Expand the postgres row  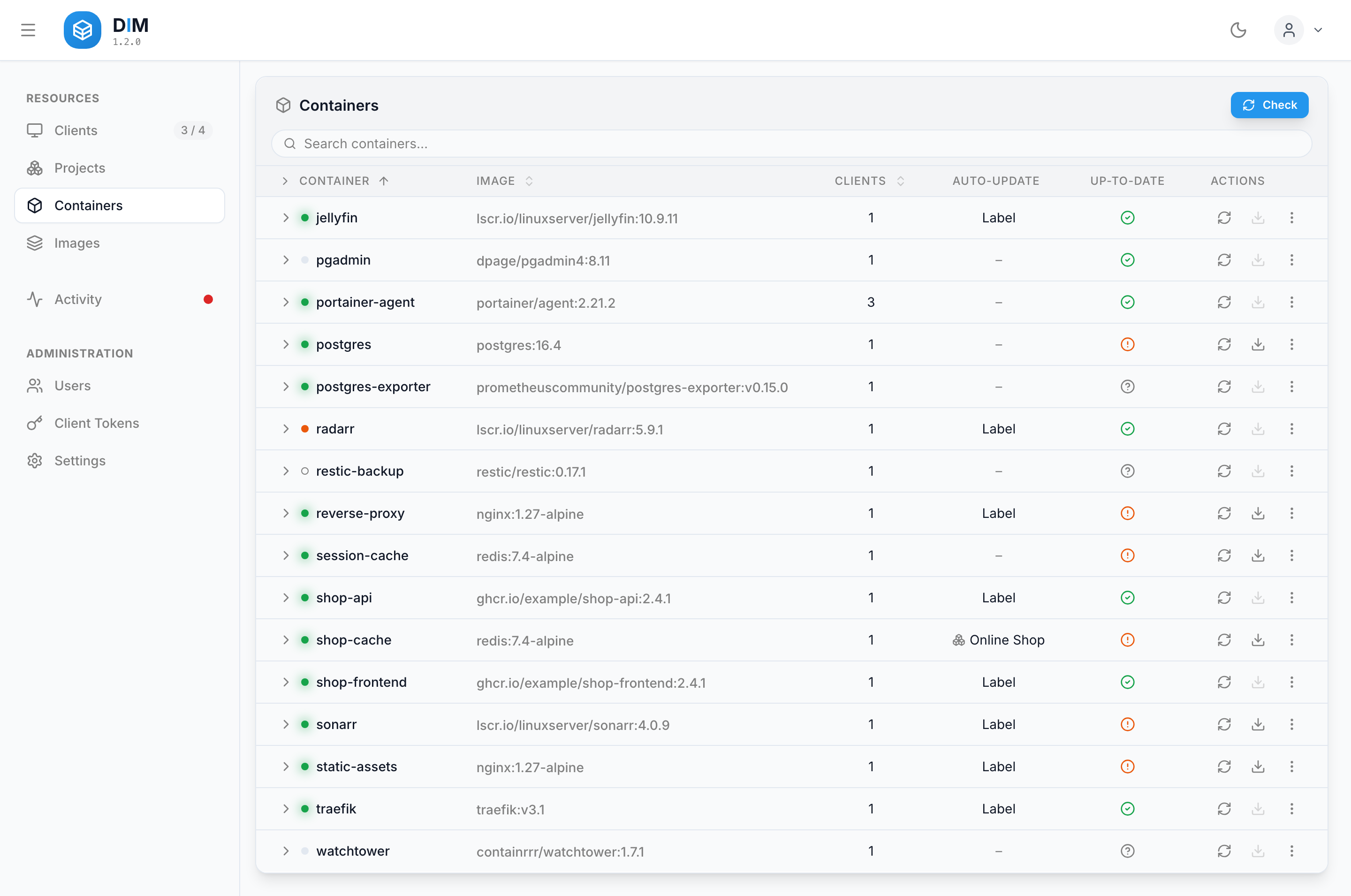(x=286, y=345)
